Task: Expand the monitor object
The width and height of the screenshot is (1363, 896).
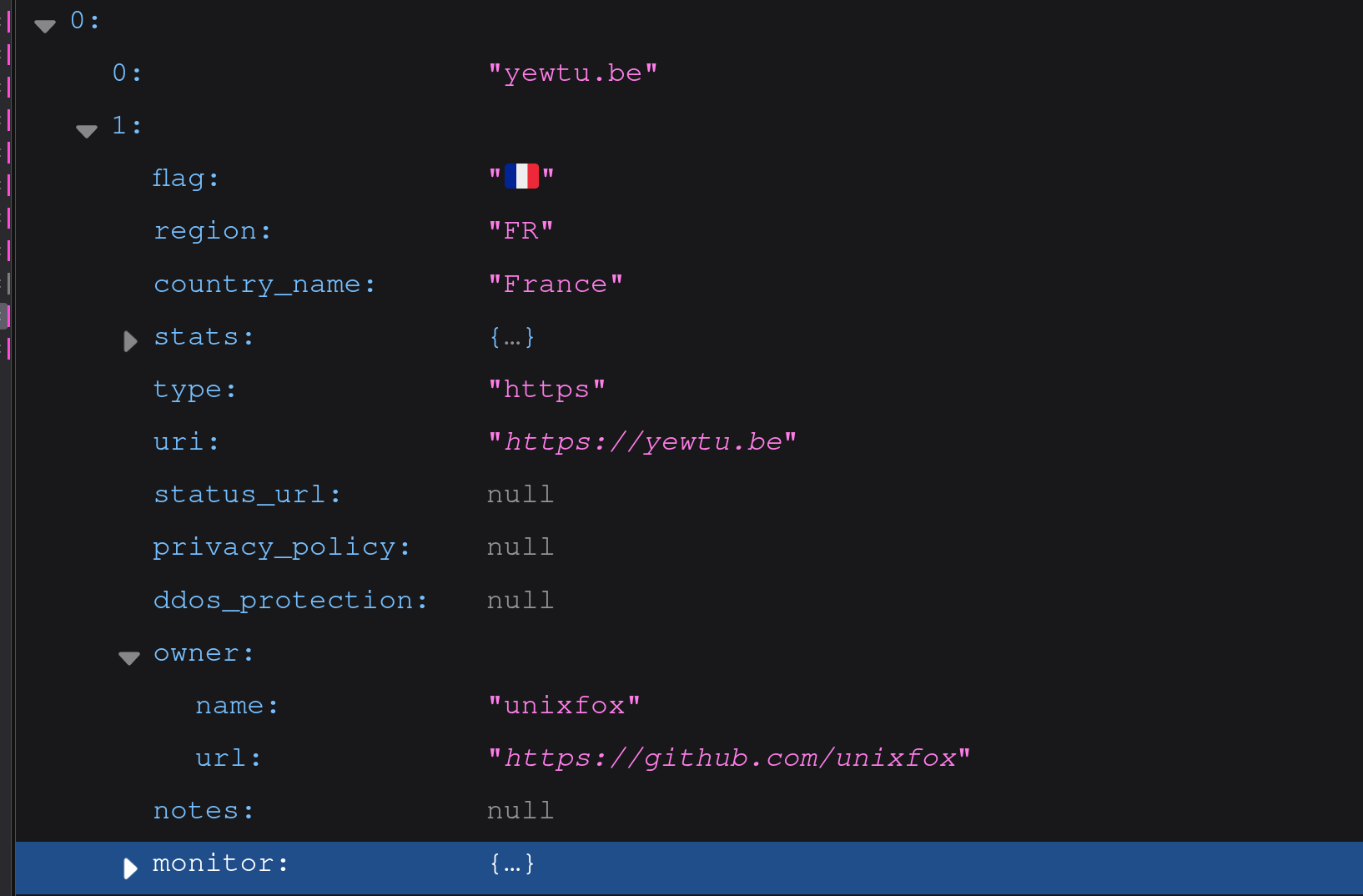Action: [x=130, y=868]
